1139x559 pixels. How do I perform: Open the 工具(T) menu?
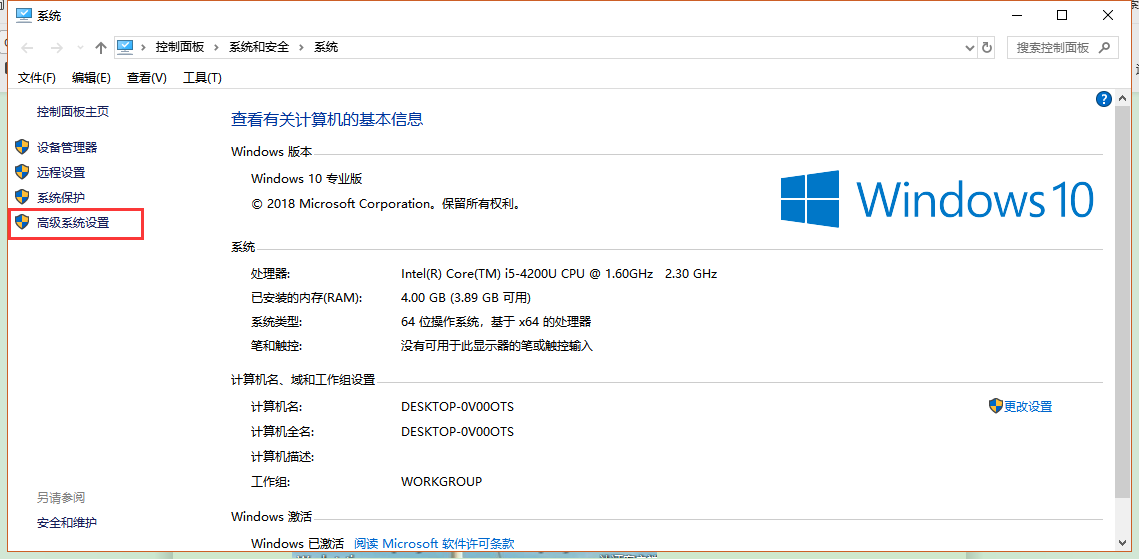tap(202, 78)
